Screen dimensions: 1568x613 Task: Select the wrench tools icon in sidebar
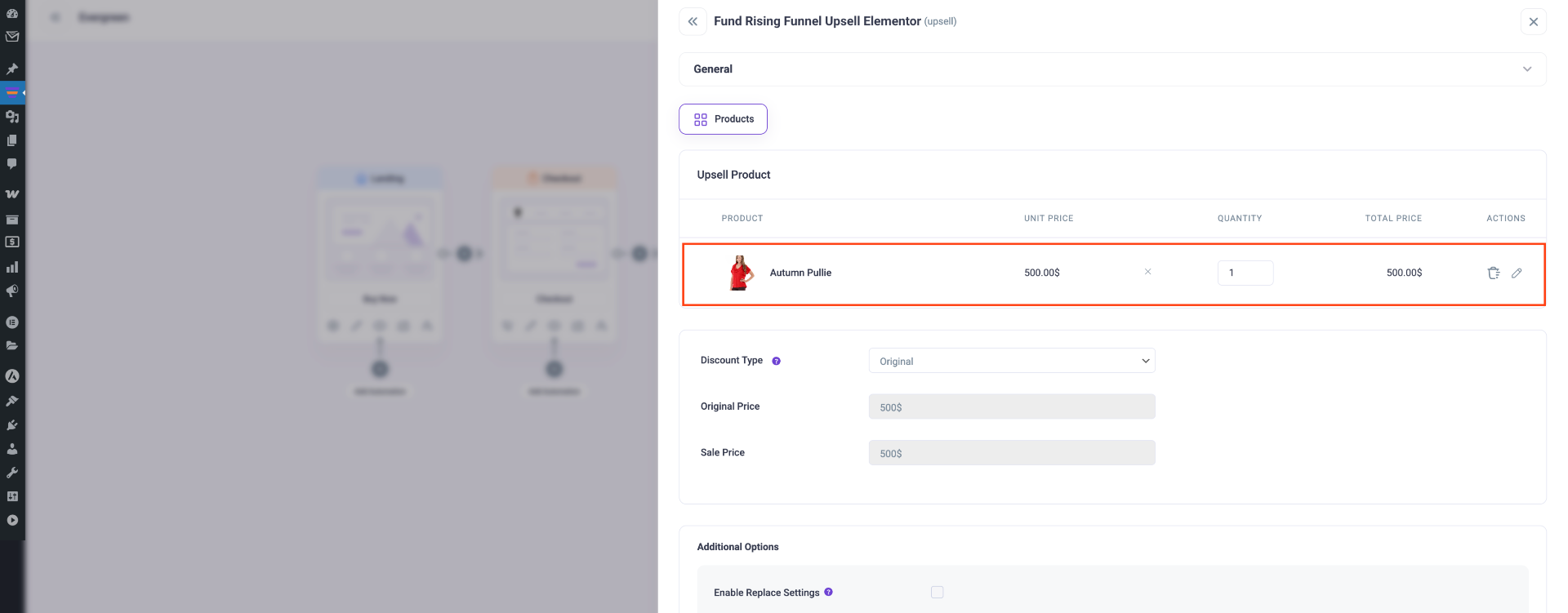[12, 472]
